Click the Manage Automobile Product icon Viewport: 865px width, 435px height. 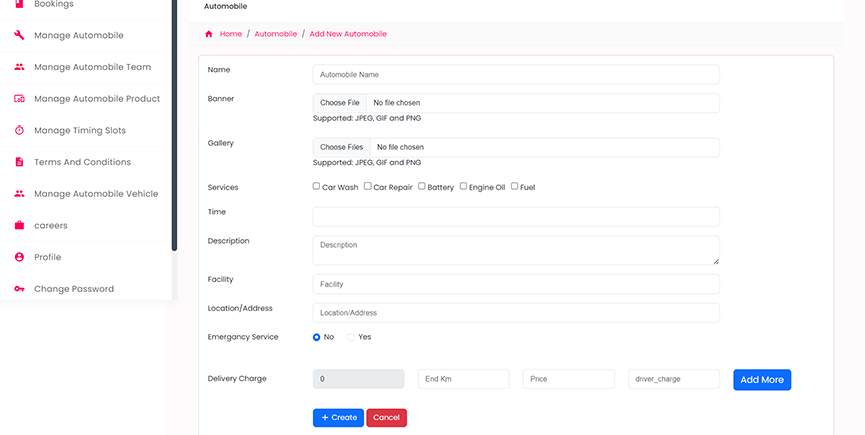pos(19,99)
